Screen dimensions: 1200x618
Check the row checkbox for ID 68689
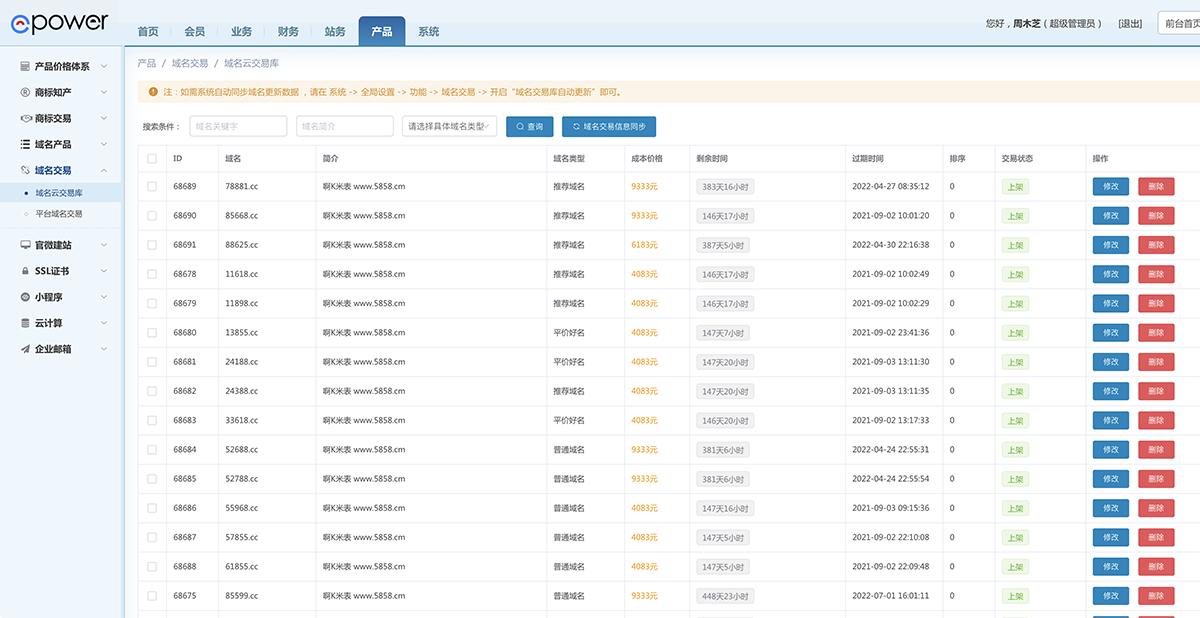pos(152,186)
